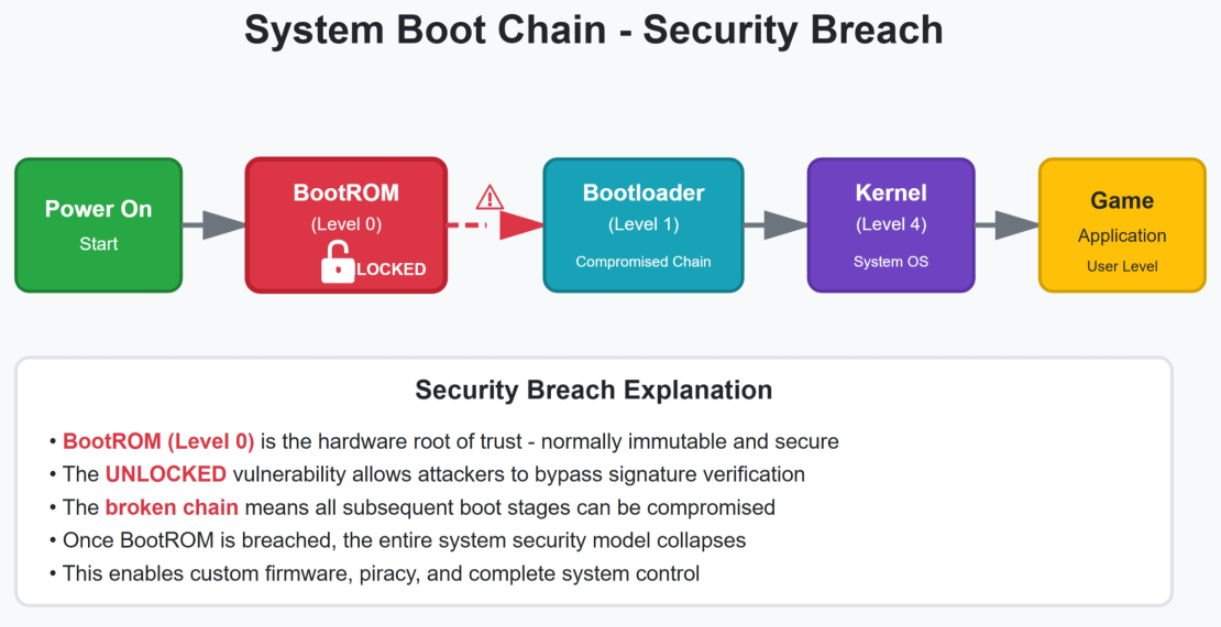Click the red BootROM (Level 0) bullet text
This screenshot has height=627, width=1221.
[158, 441]
